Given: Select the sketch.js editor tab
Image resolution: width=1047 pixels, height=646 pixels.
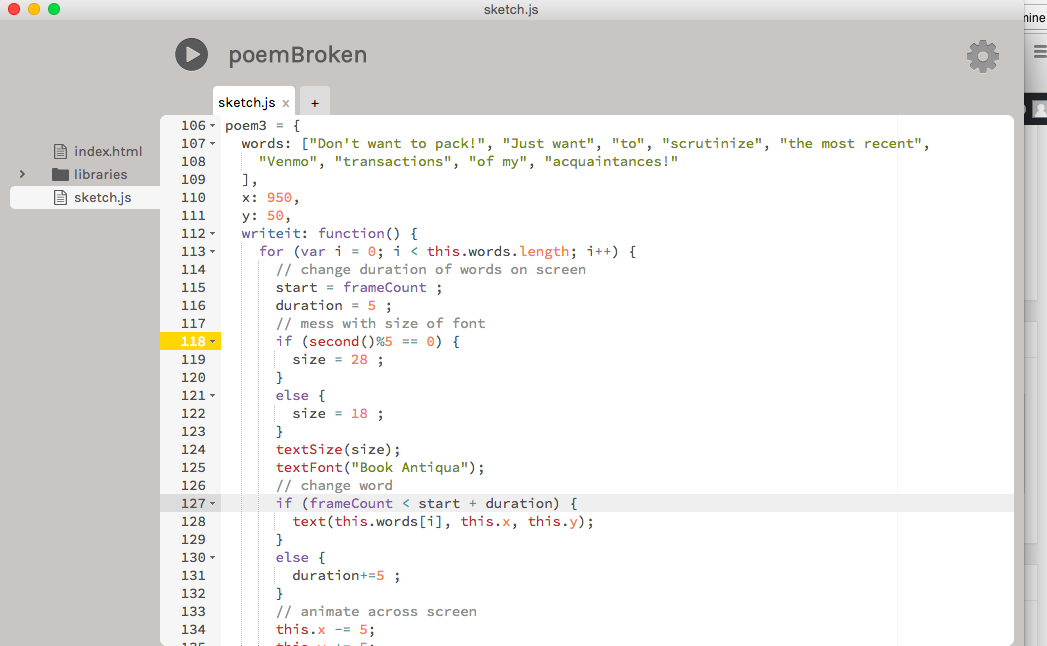Looking at the screenshot, I should 246,102.
